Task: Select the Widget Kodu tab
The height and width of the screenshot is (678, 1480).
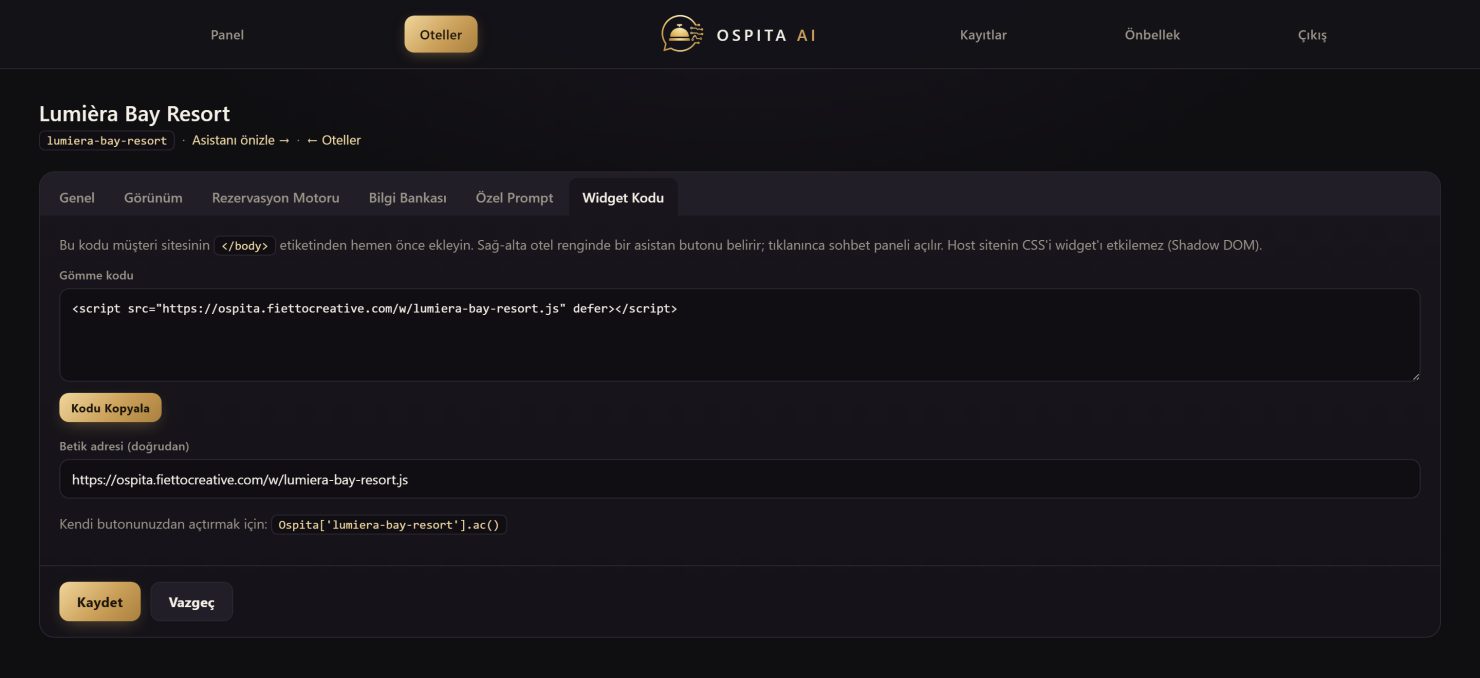Action: 623,198
